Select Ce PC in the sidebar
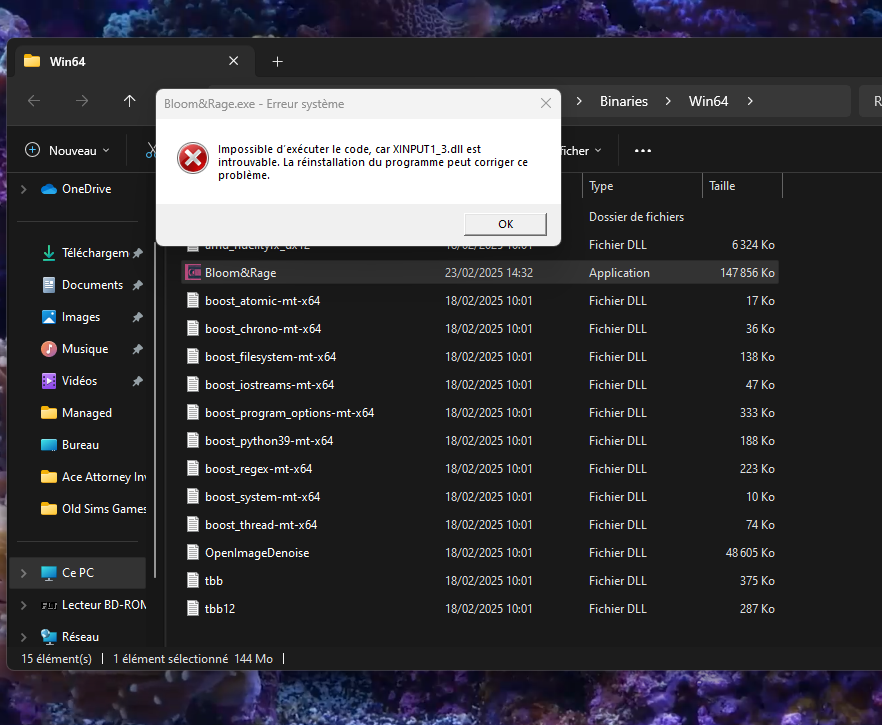 [78, 573]
